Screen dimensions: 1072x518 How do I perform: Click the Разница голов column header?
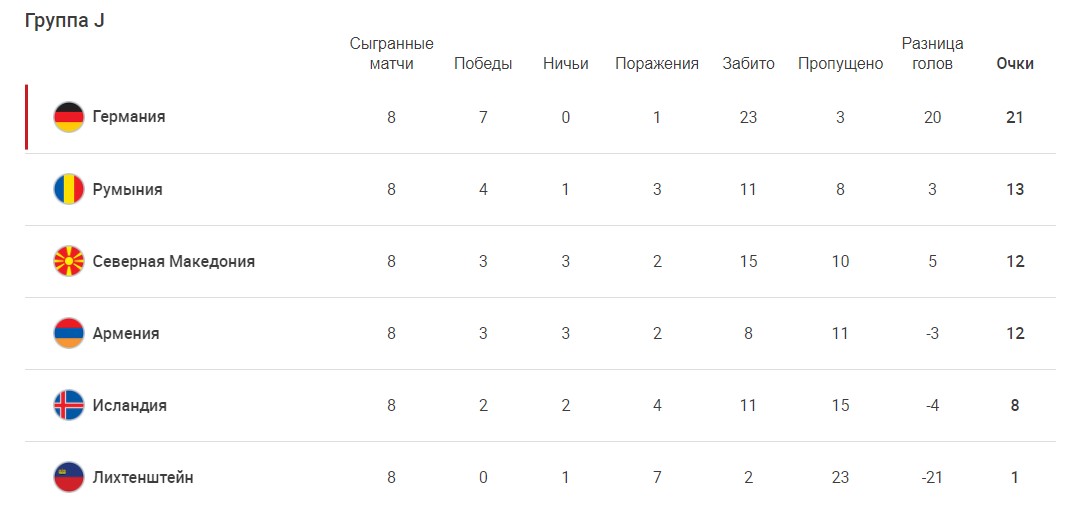tap(933, 54)
